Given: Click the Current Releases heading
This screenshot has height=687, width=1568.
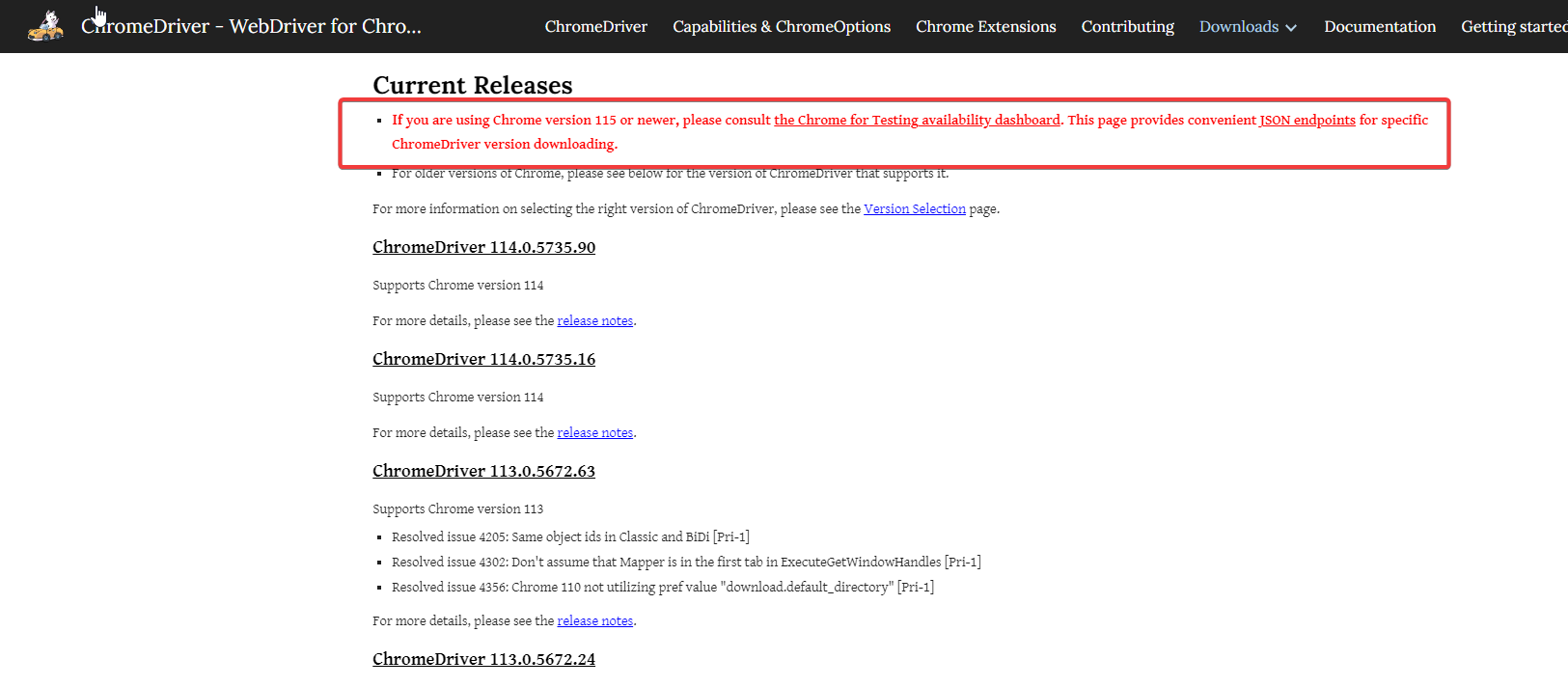Looking at the screenshot, I should click(x=473, y=85).
